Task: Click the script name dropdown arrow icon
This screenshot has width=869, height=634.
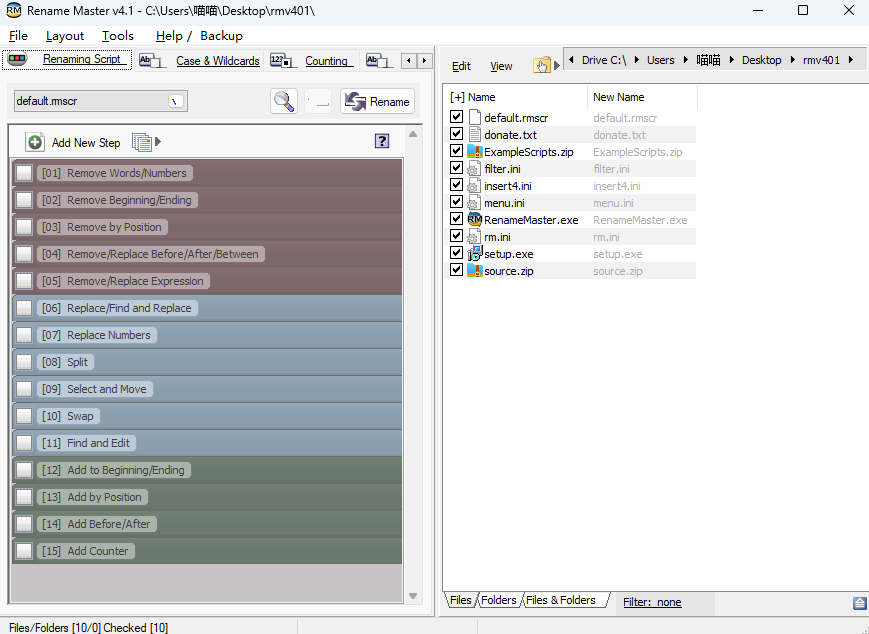Action: tap(176, 101)
